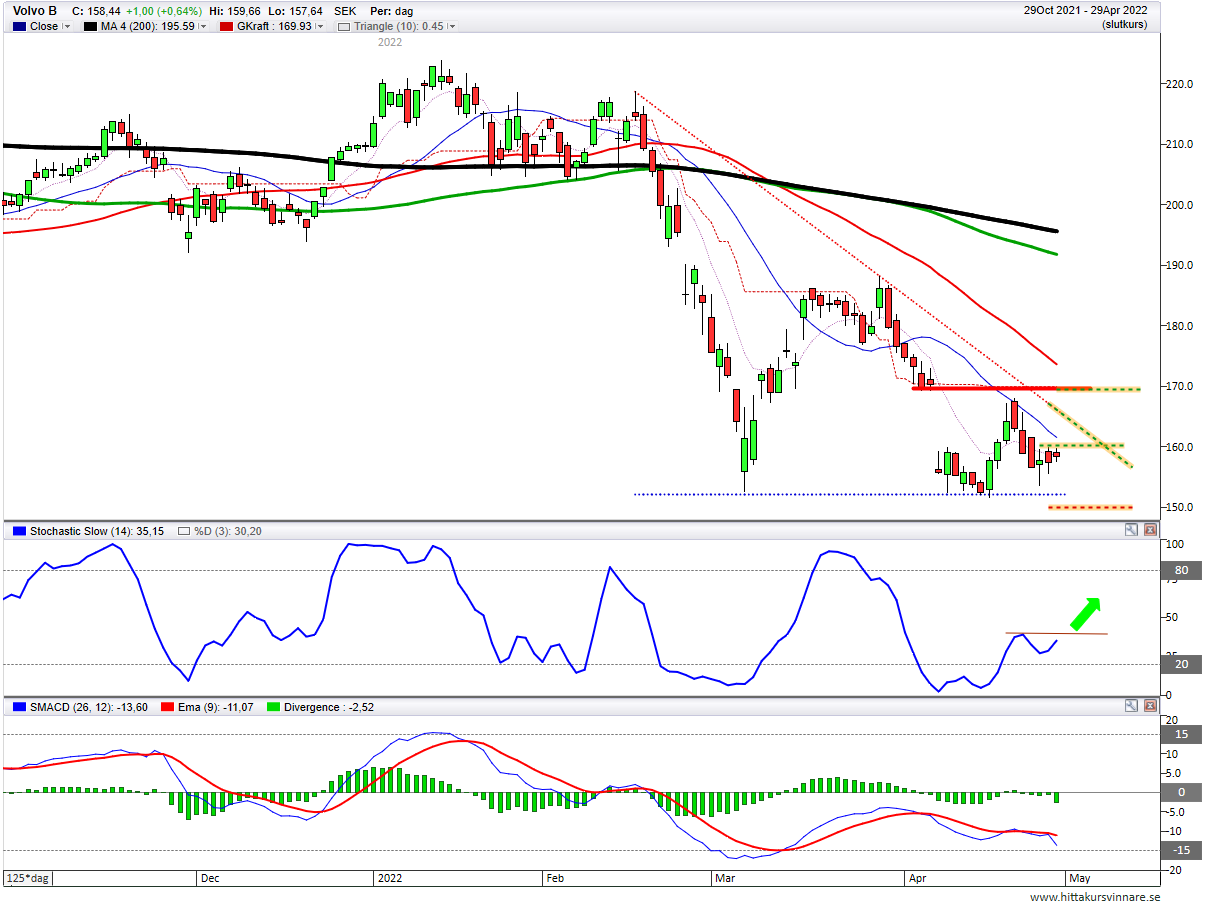The width and height of the screenshot is (1205, 902).
Task: Close the Stochastic Slow panel
Action: tap(1150, 531)
